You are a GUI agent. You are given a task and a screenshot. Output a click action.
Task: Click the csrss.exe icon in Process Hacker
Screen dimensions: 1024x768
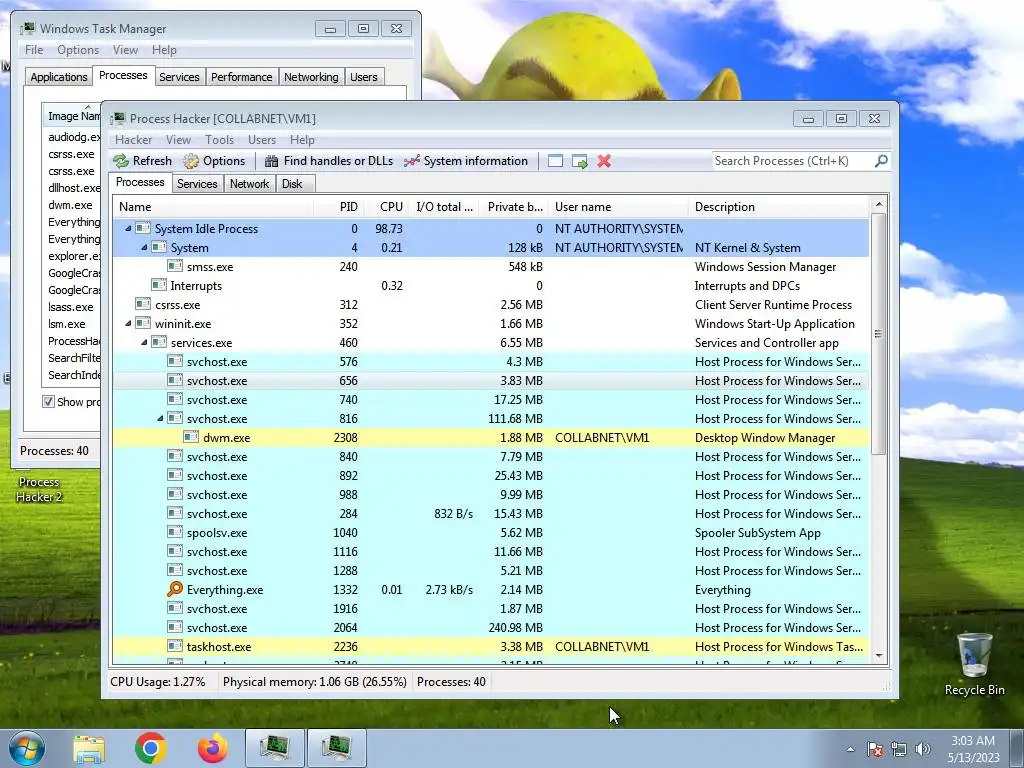tap(142, 304)
